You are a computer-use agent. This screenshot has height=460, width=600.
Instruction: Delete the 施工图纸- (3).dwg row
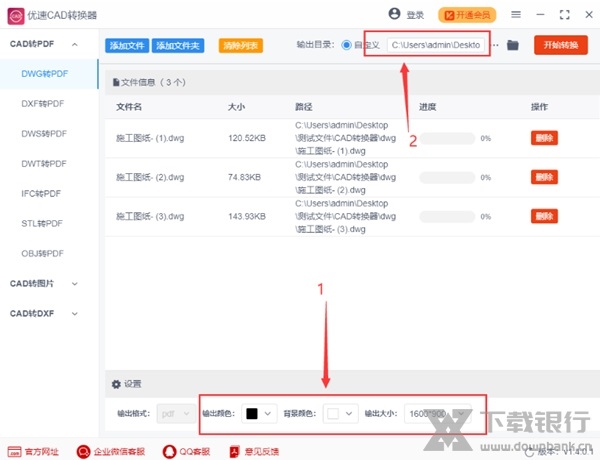[x=544, y=216]
